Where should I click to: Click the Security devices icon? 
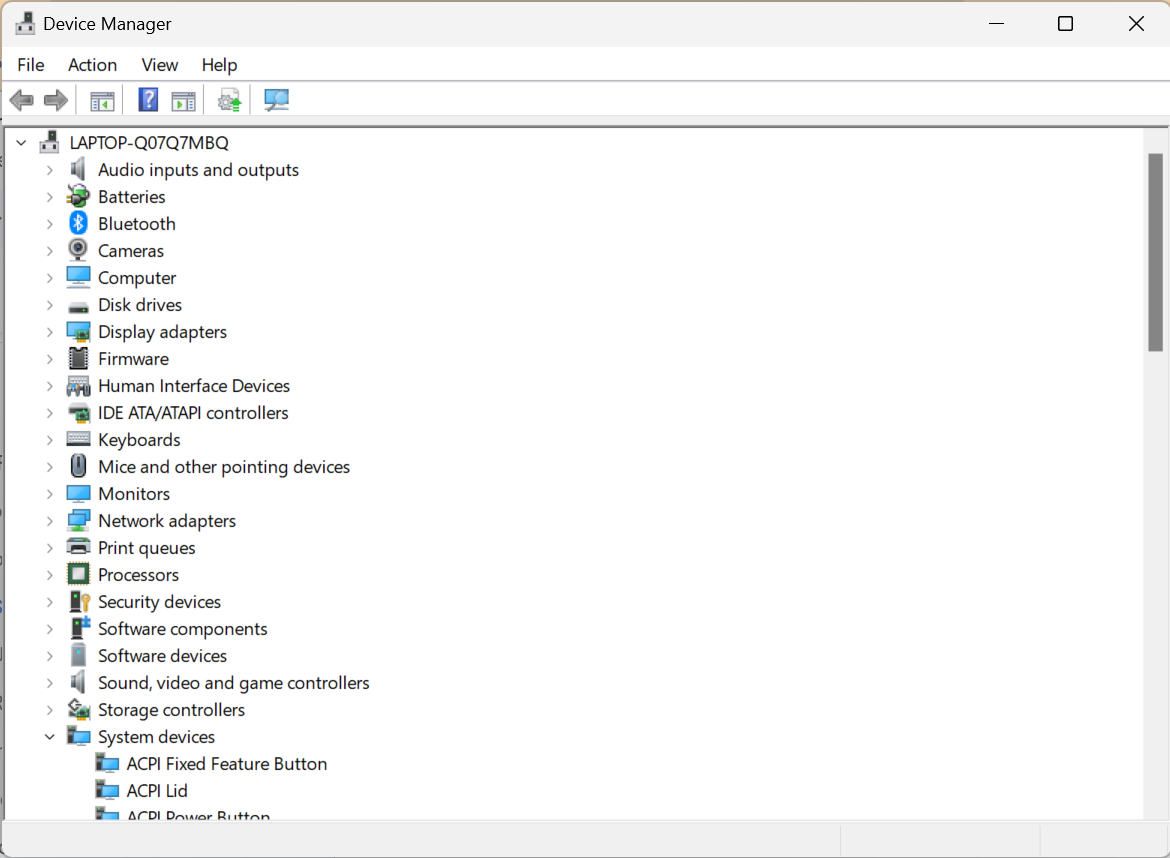78,601
